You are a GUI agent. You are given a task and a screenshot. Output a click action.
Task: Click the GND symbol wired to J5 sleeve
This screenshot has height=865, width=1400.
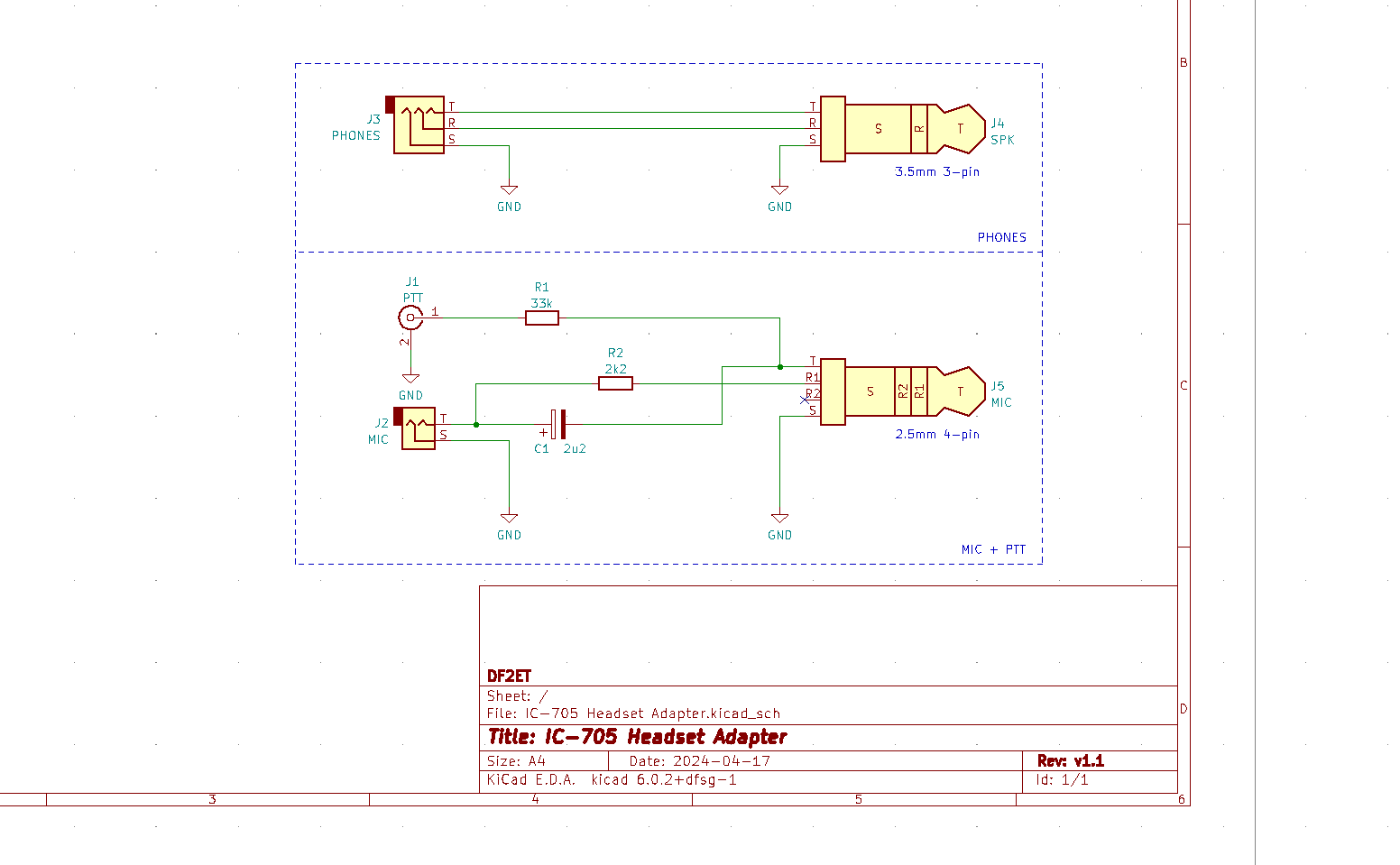pos(779,518)
